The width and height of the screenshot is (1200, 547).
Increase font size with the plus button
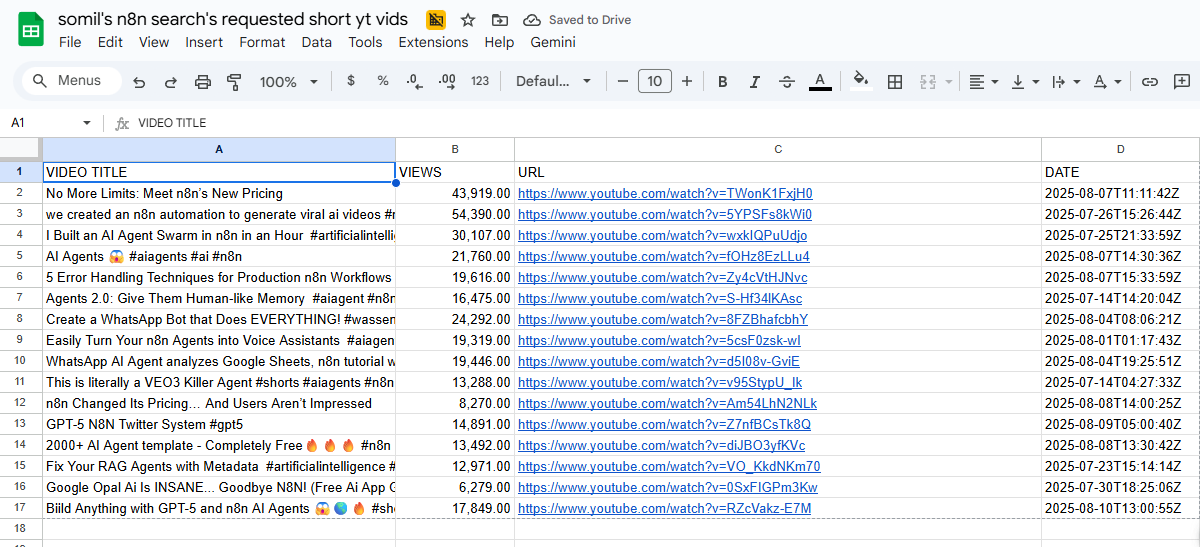point(687,81)
